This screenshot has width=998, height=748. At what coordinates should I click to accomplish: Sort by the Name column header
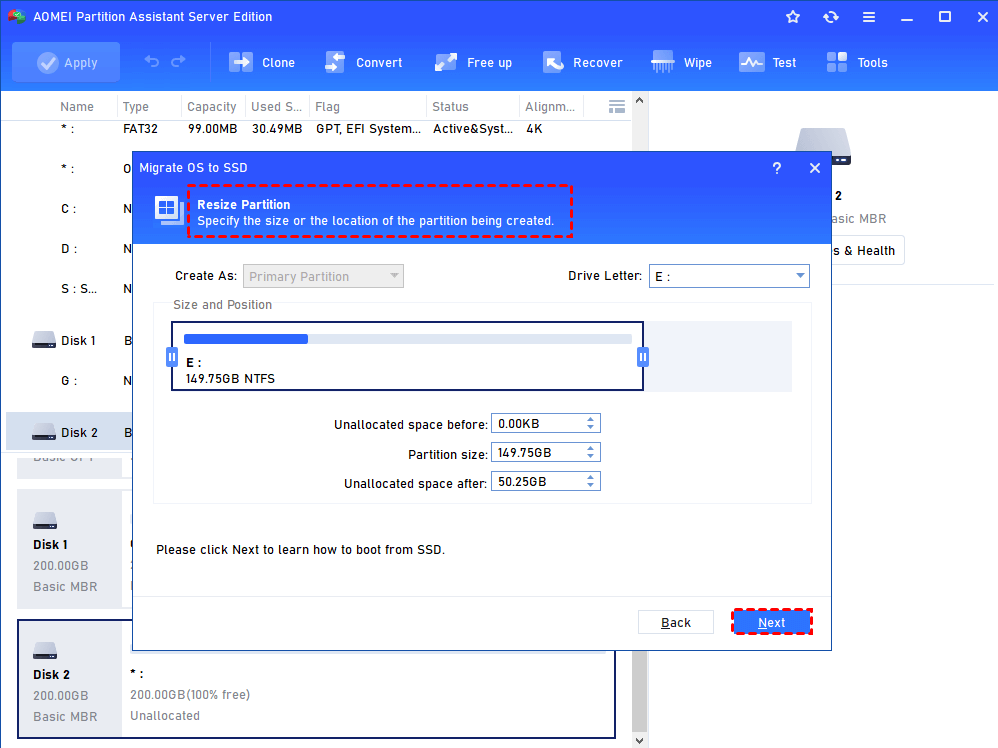76,107
